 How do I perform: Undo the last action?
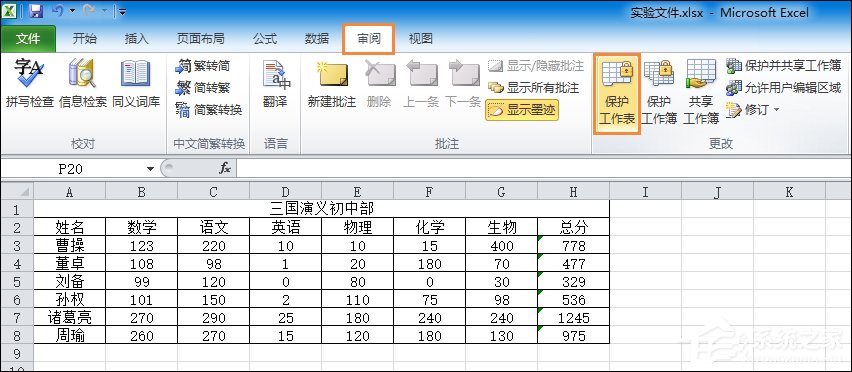(58, 11)
